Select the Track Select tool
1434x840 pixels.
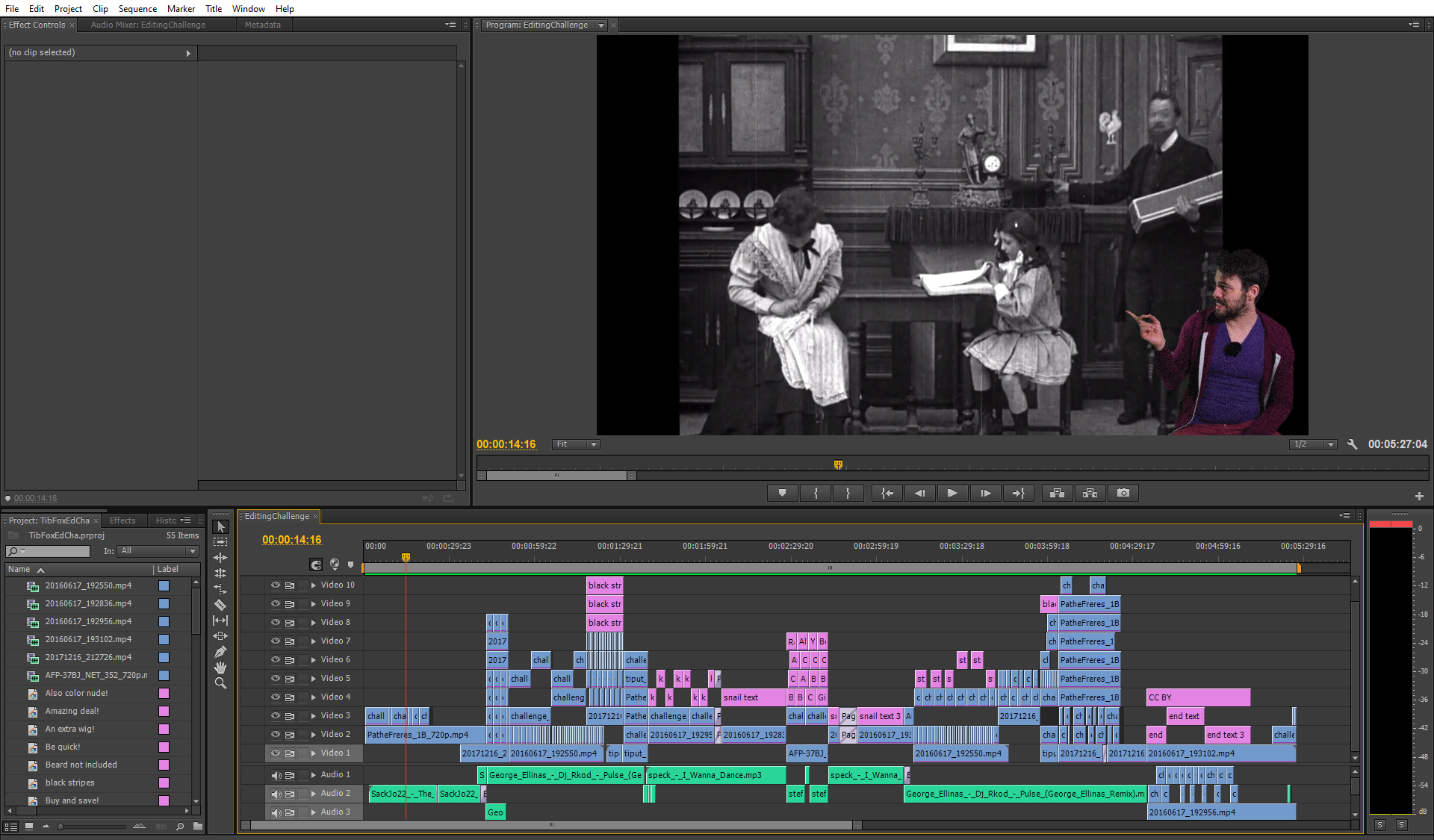coord(220,542)
